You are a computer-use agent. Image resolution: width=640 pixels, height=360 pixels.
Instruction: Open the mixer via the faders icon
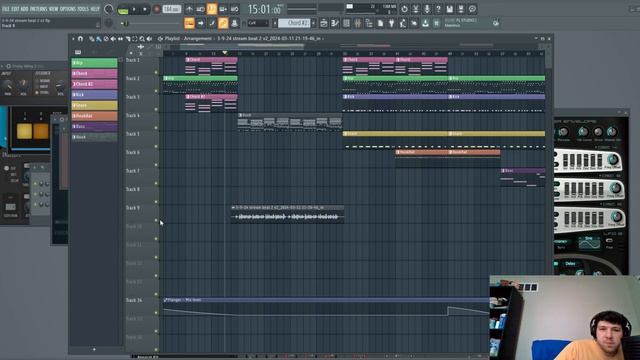click(358, 23)
